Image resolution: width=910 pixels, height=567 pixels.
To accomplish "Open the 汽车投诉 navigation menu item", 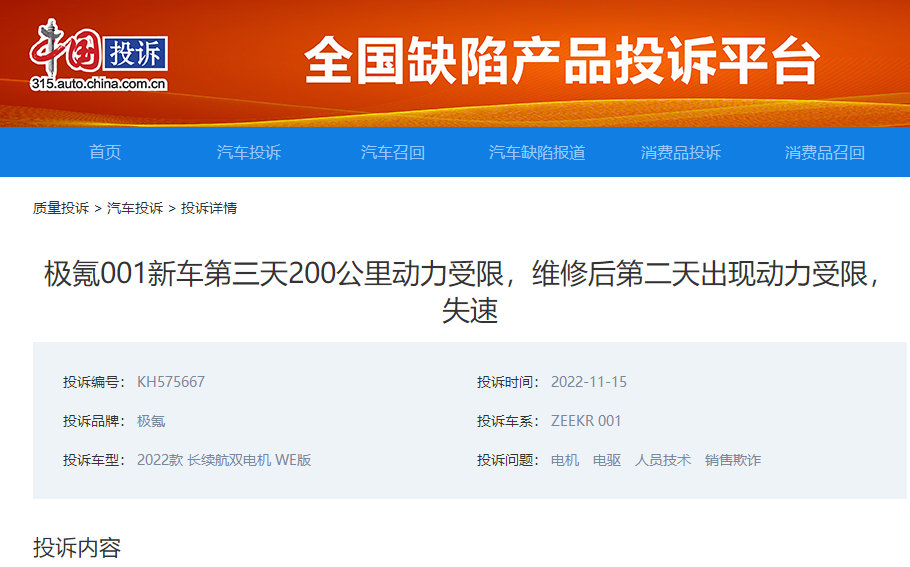I will [x=249, y=152].
